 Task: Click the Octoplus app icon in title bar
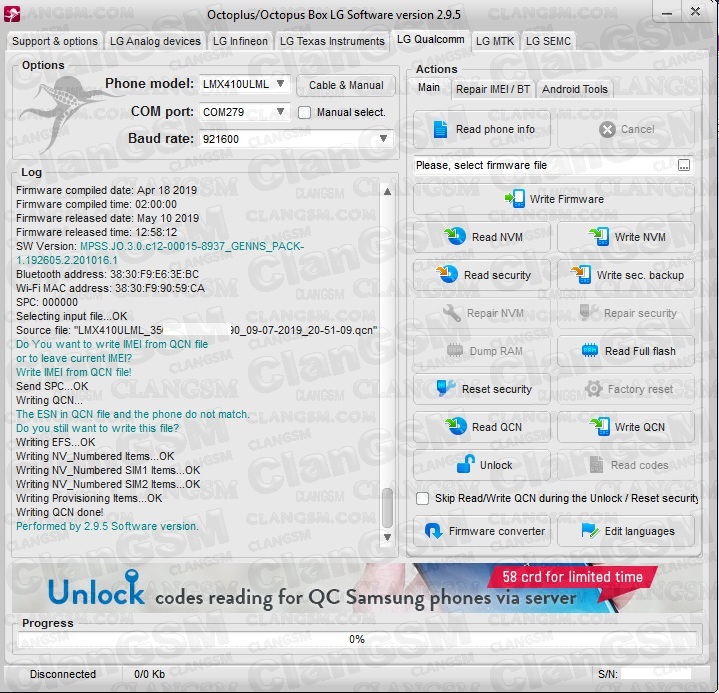coord(12,14)
